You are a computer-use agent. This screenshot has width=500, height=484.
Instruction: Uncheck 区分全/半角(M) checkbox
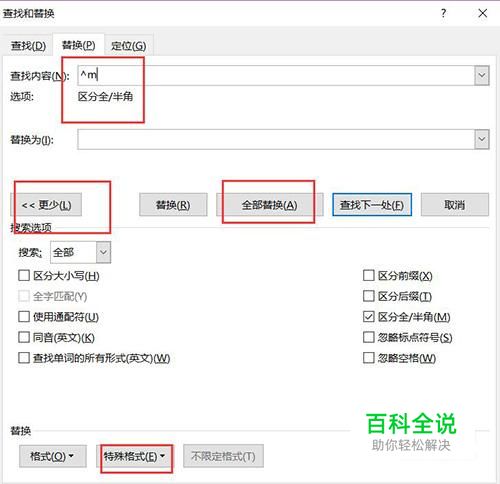pos(368,317)
